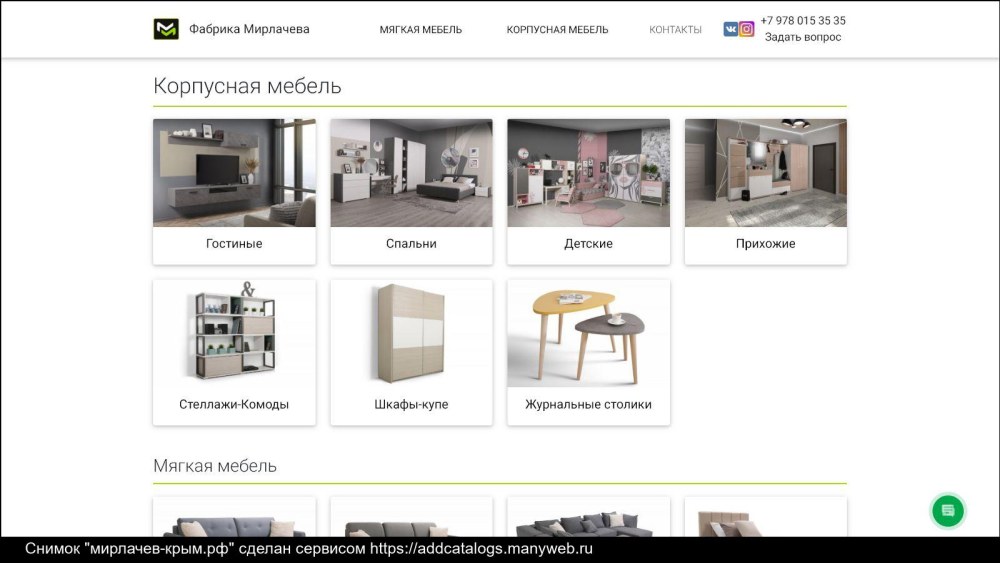Call phone number +7 978 015 35 35
Image resolution: width=1000 pixels, height=563 pixels.
[803, 20]
